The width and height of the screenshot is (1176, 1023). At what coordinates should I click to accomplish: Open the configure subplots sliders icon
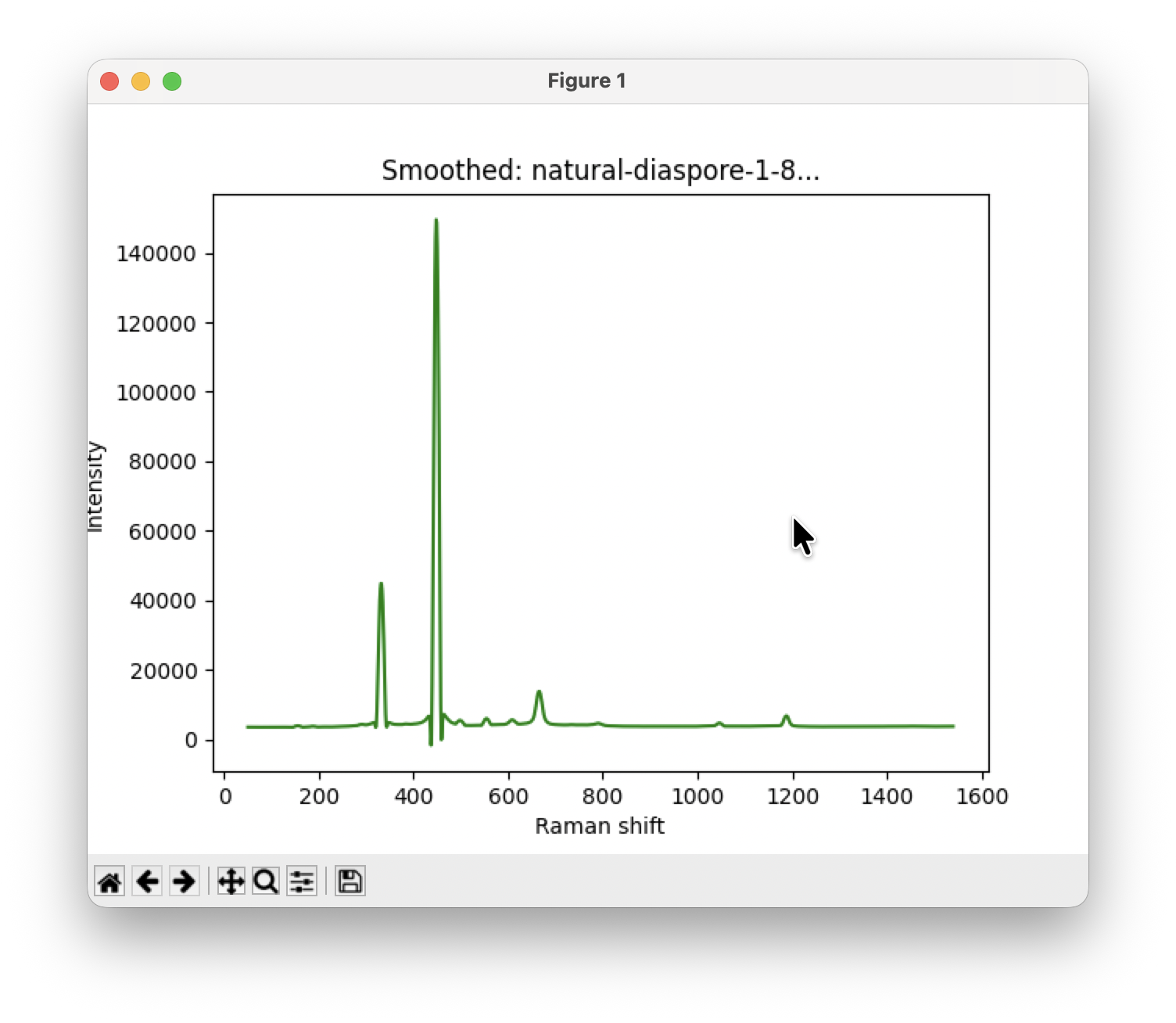302,881
